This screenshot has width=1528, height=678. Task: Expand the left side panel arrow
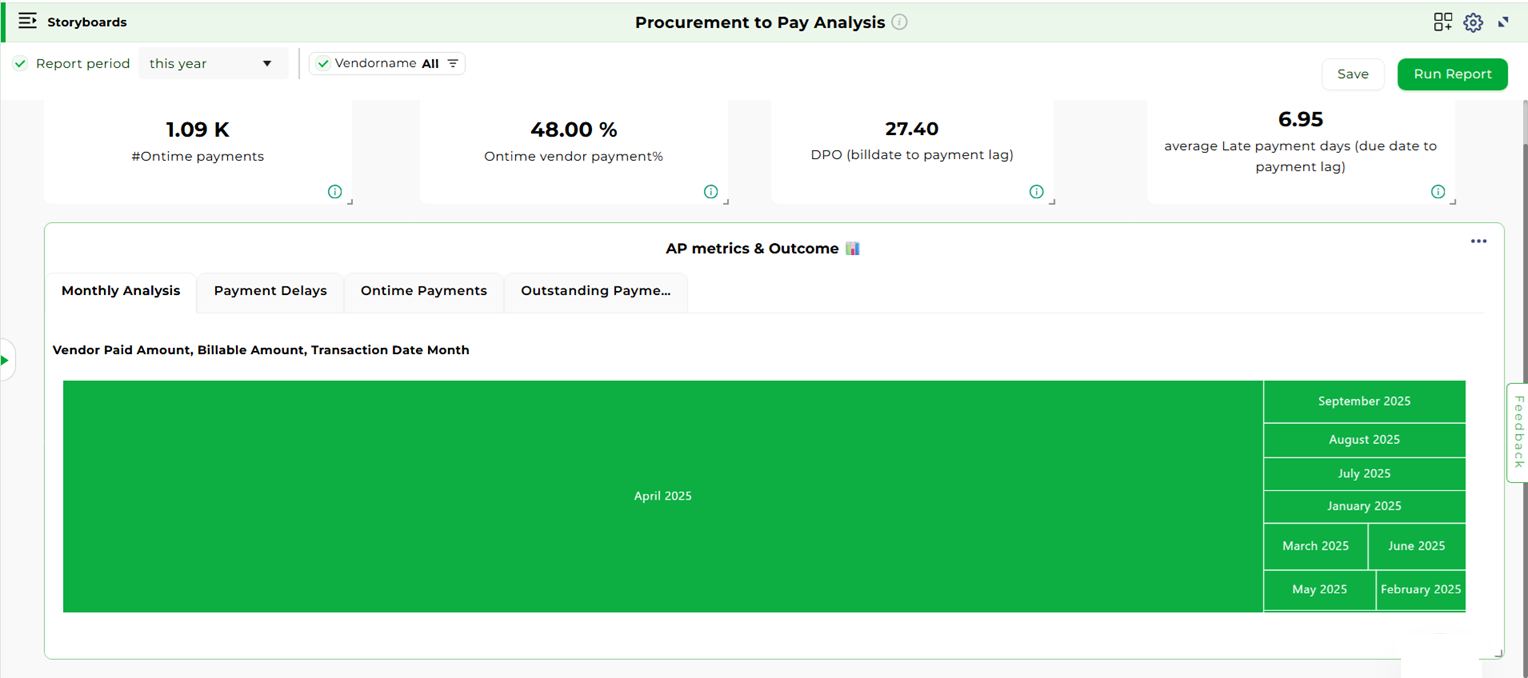5,360
